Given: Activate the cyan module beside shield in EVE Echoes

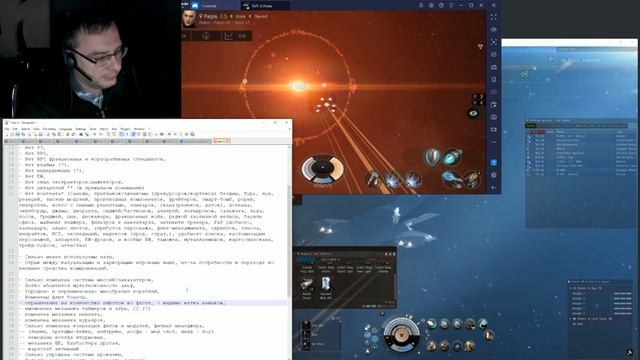Looking at the screenshot, I should (x=452, y=157).
